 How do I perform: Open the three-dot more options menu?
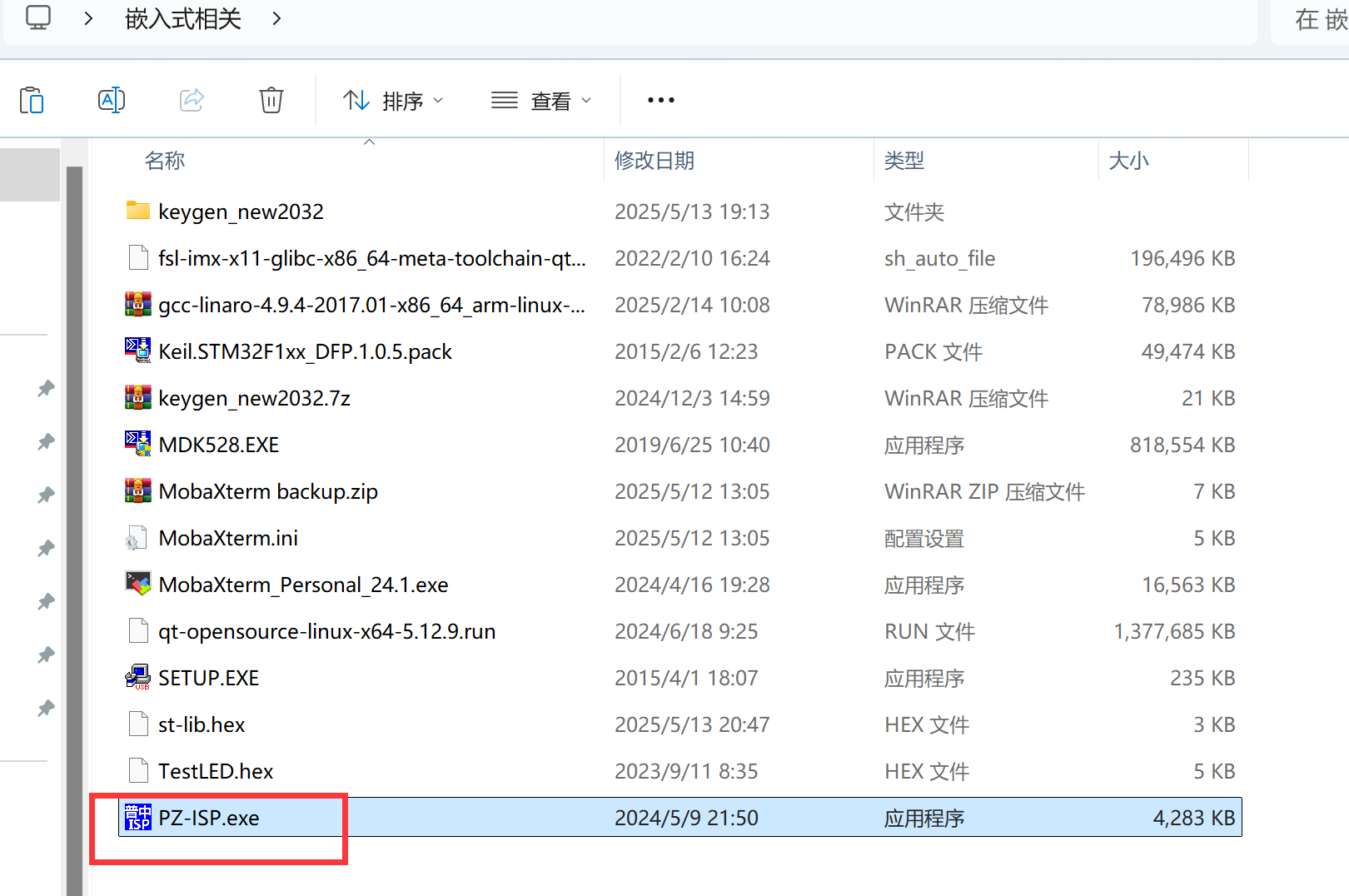pyautogui.click(x=661, y=100)
